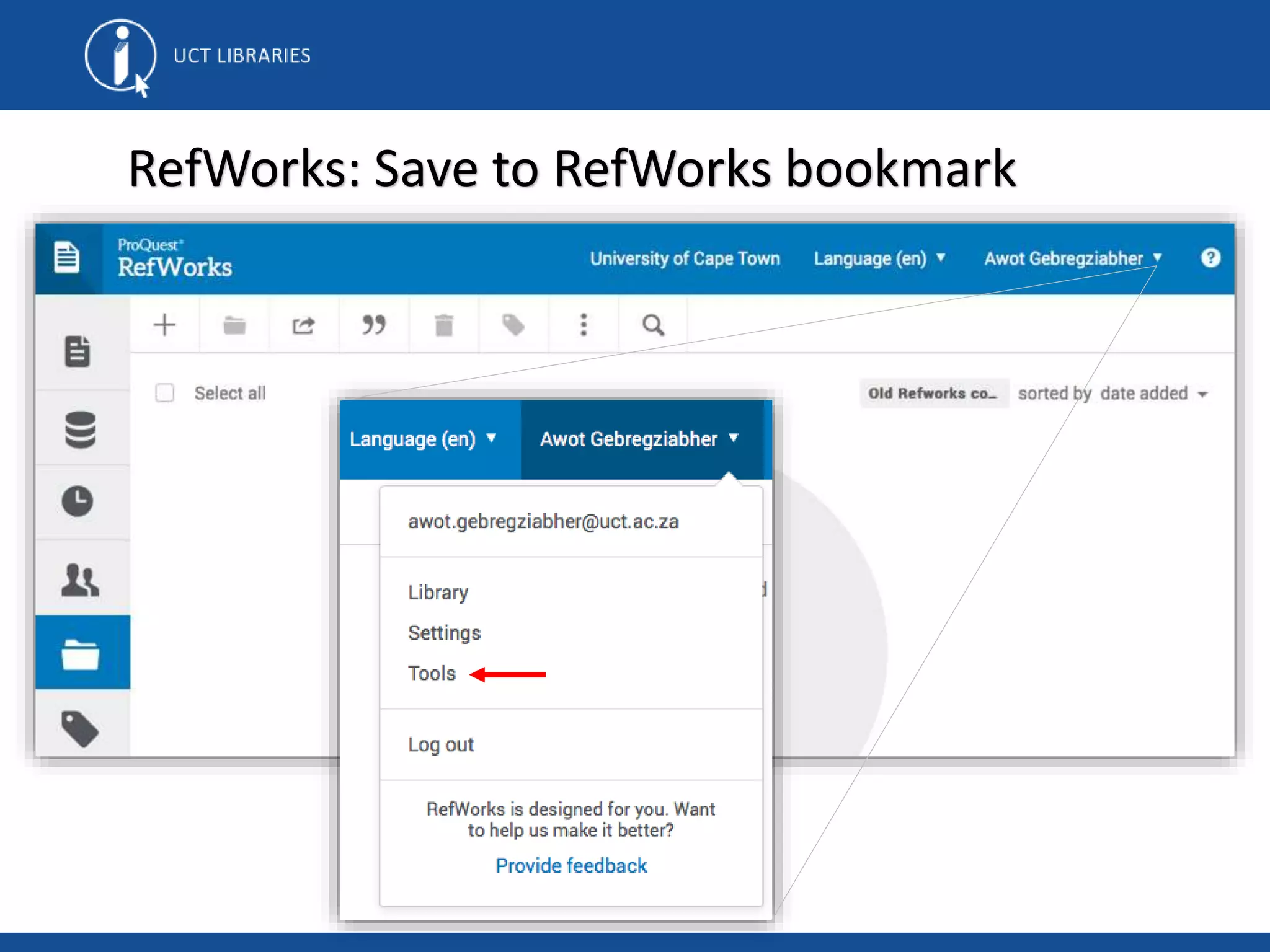Click the share export arrow icon
Image resolution: width=1270 pixels, height=952 pixels.
304,325
